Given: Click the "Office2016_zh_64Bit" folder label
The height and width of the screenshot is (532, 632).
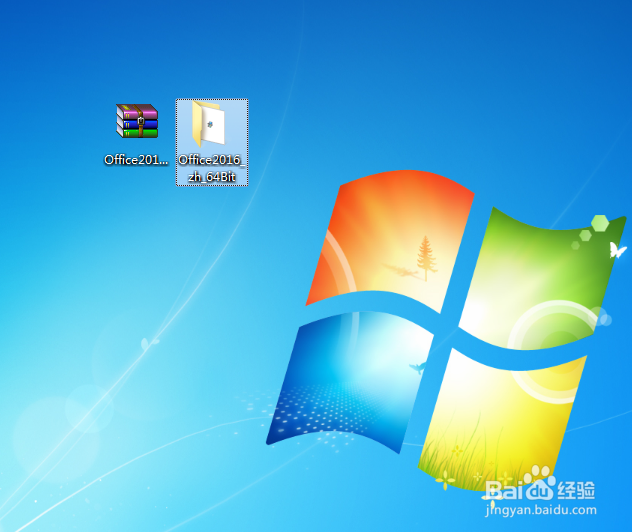Looking at the screenshot, I should pyautogui.click(x=212, y=168).
